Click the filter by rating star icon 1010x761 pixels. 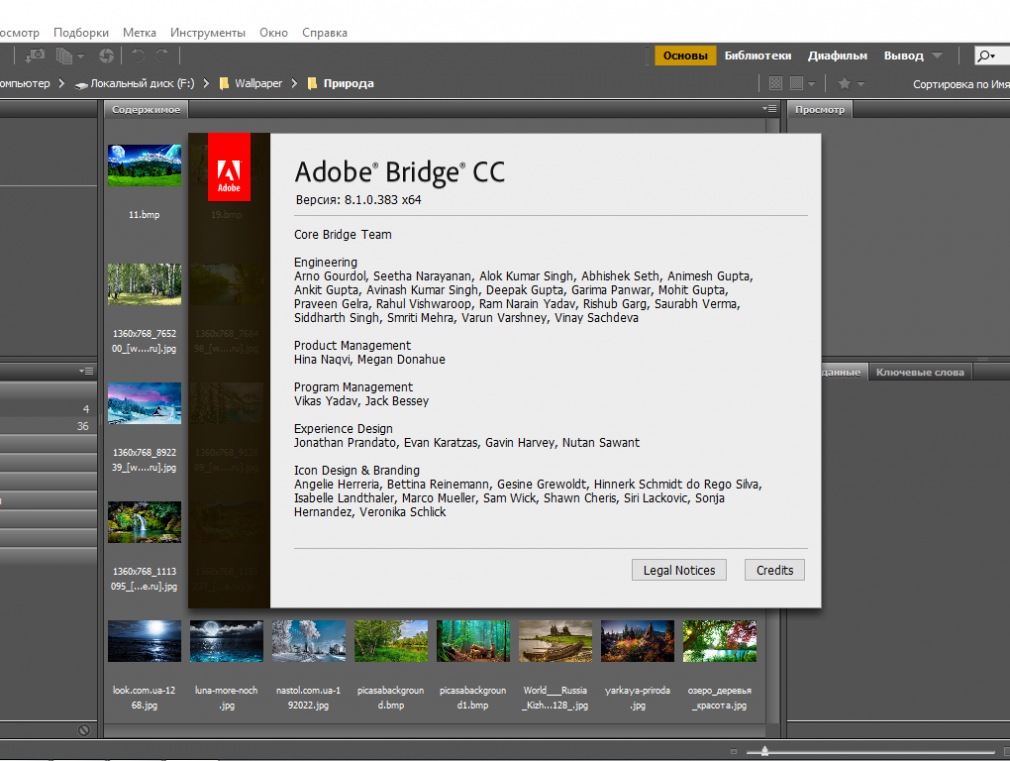click(844, 83)
